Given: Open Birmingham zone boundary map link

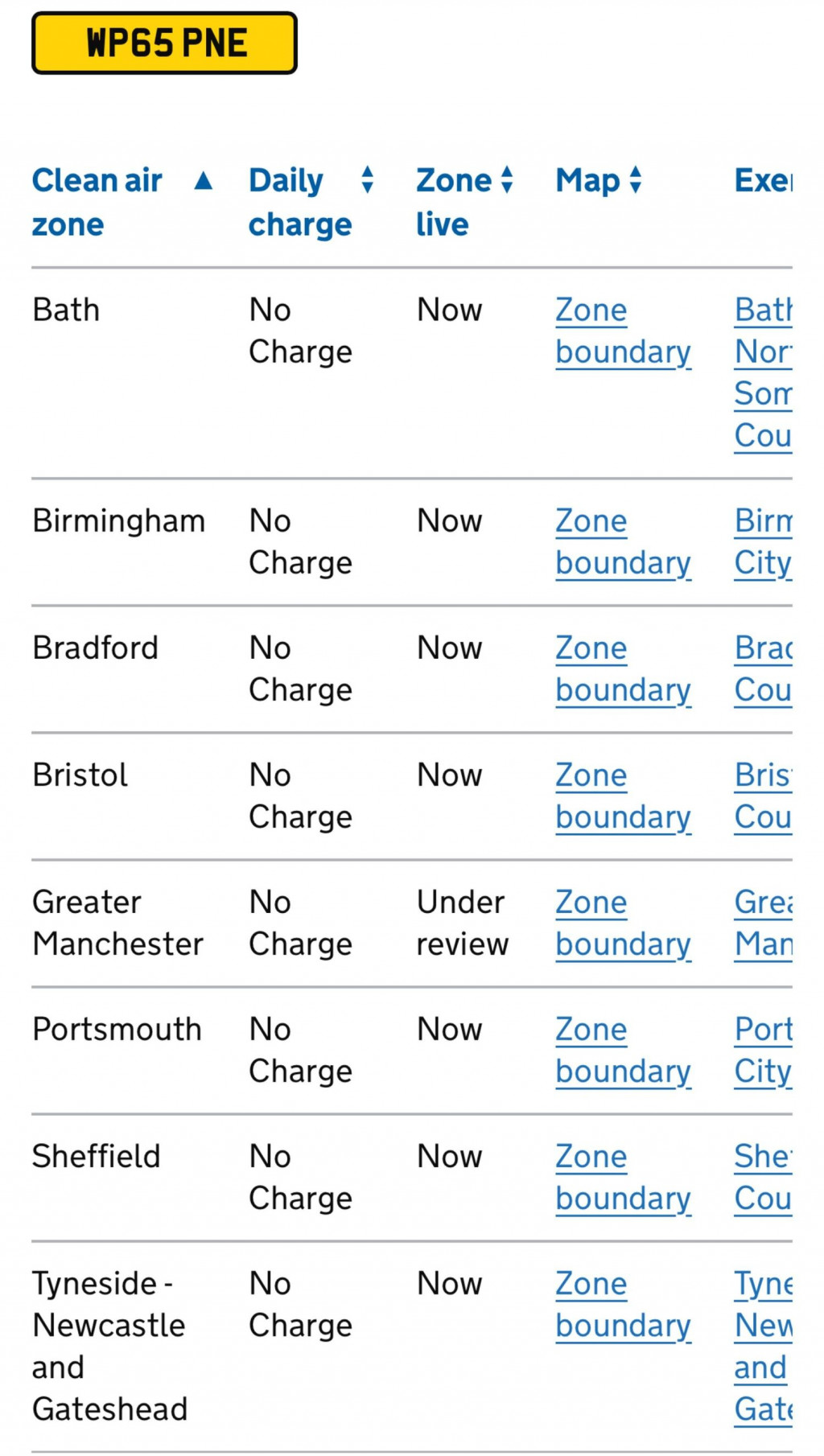Looking at the screenshot, I should (x=623, y=542).
